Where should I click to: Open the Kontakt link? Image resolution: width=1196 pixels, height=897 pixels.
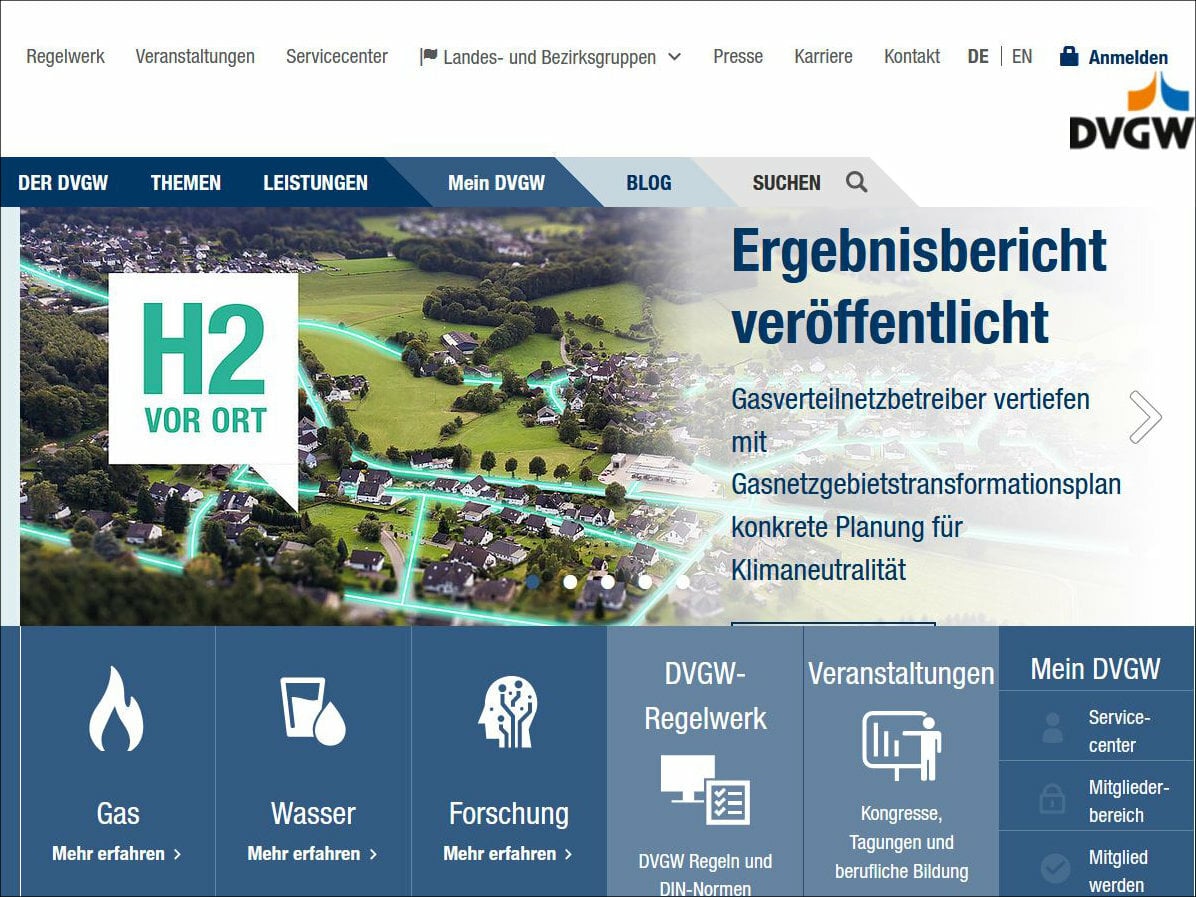[x=911, y=56]
